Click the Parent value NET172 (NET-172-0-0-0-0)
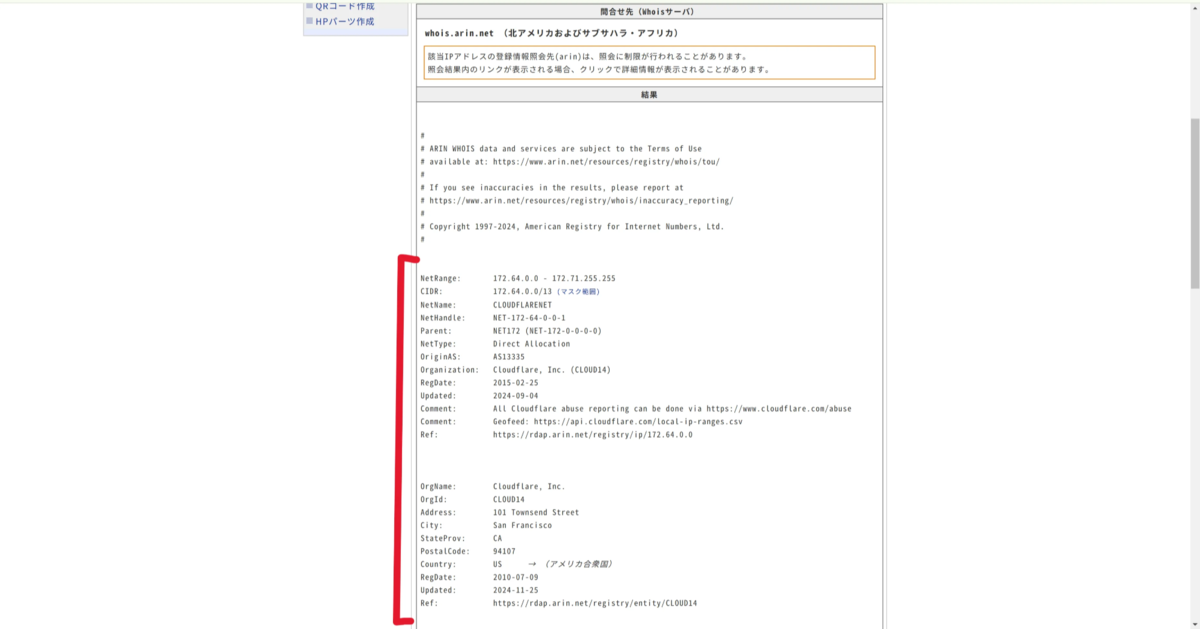Image resolution: width=1200 pixels, height=629 pixels. pos(547,330)
